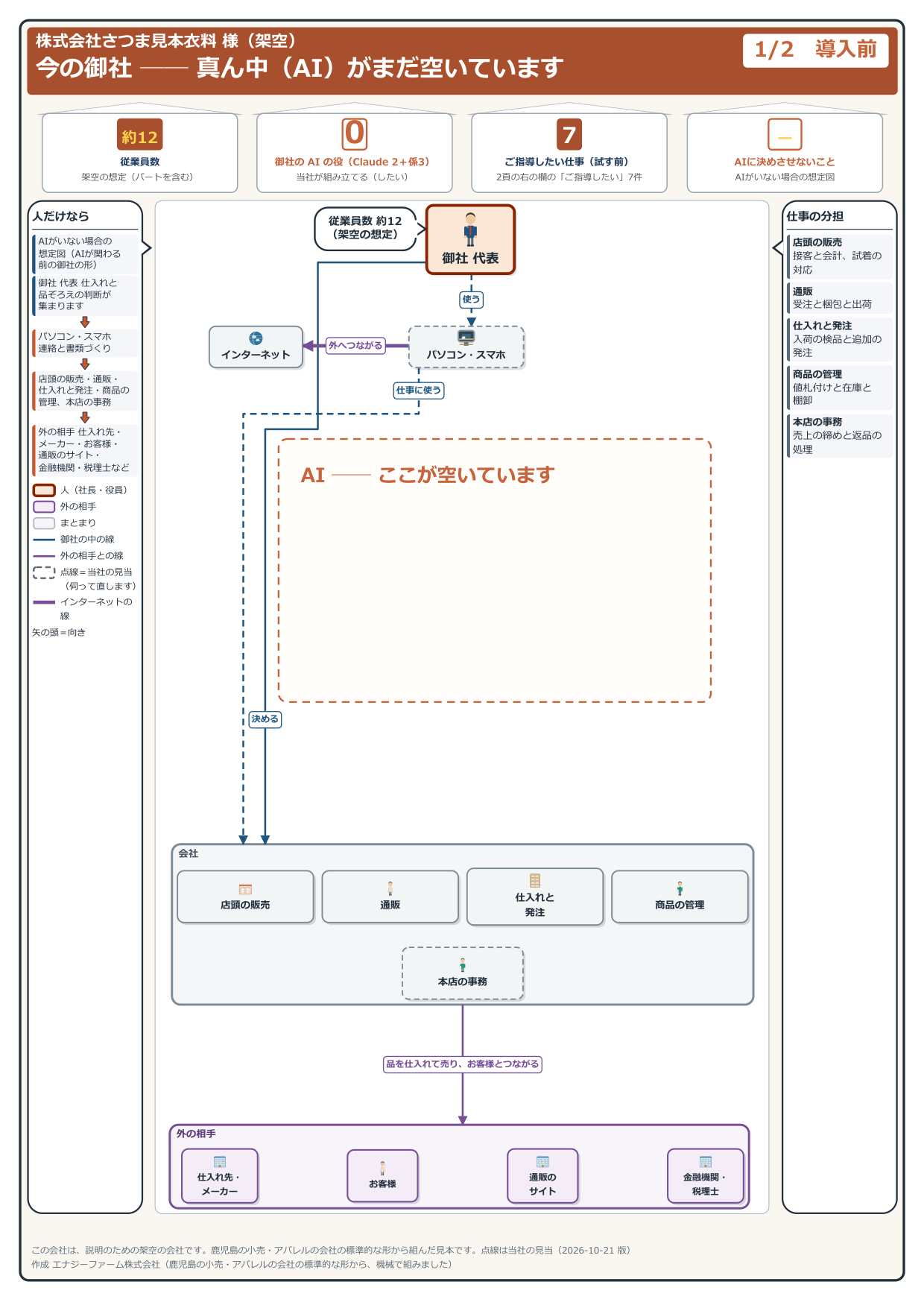The image size is (924, 1308).
Task: Click パソコン・スマホ 連絡と書類づくり block in left panel
Action: coord(85,343)
